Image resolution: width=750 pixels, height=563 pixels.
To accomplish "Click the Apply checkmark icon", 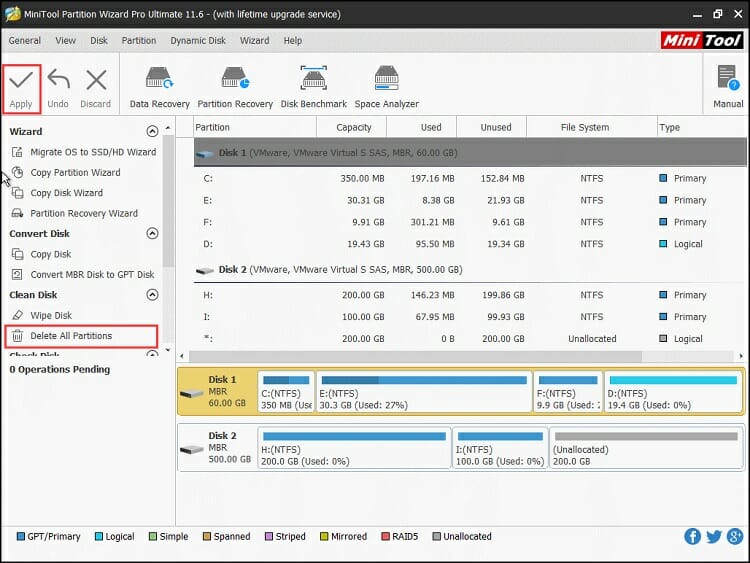I will pos(21,81).
